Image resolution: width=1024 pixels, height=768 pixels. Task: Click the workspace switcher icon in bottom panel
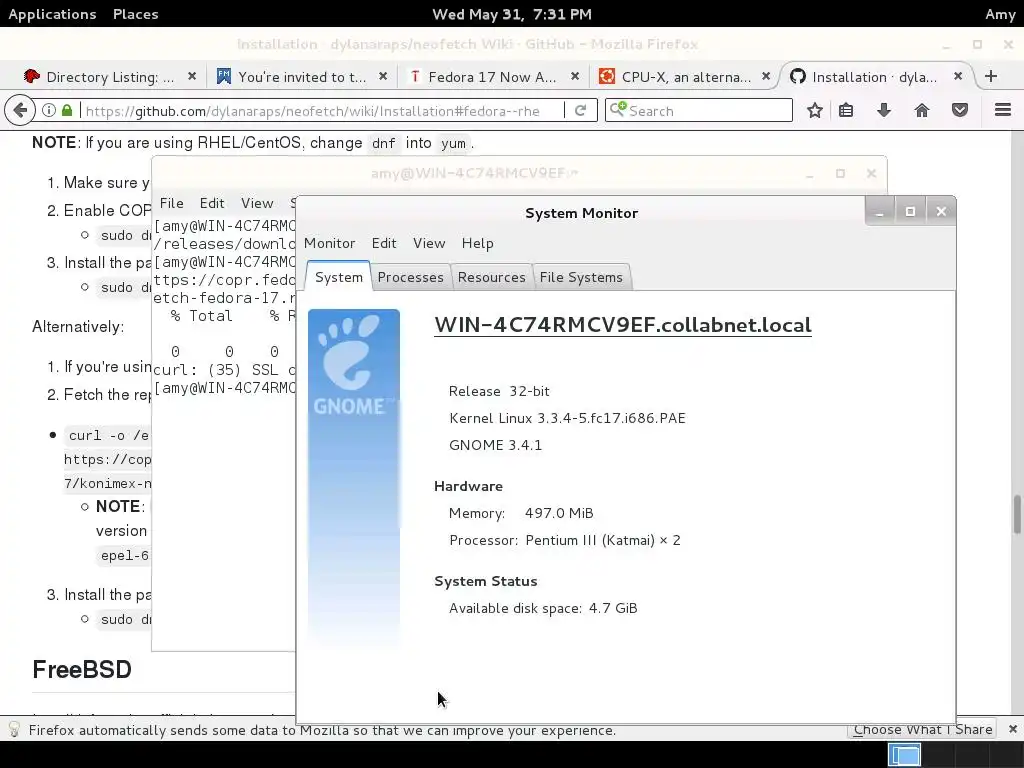pyautogui.click(x=904, y=755)
